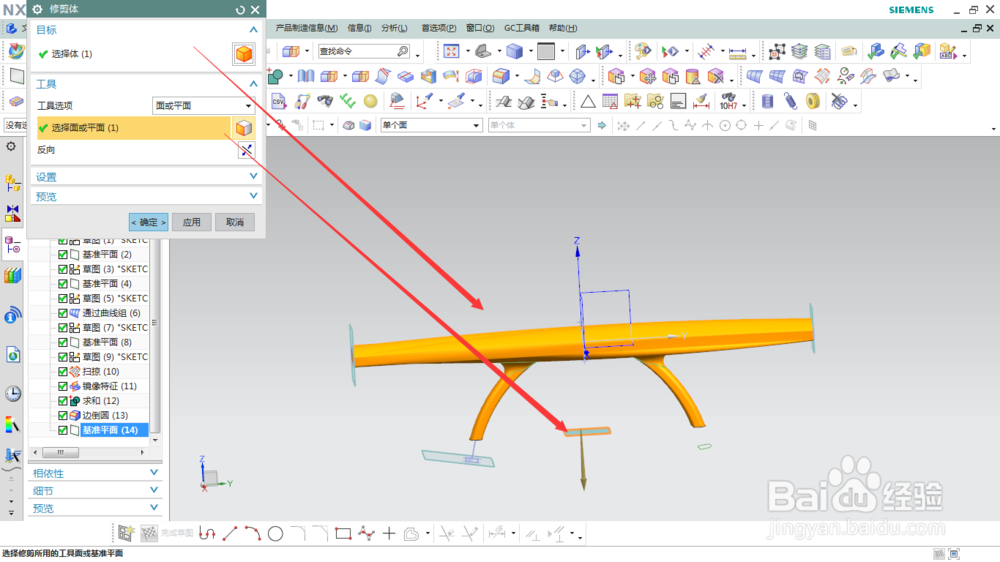Open the 单个体 dropdown

pyautogui.click(x=539, y=126)
